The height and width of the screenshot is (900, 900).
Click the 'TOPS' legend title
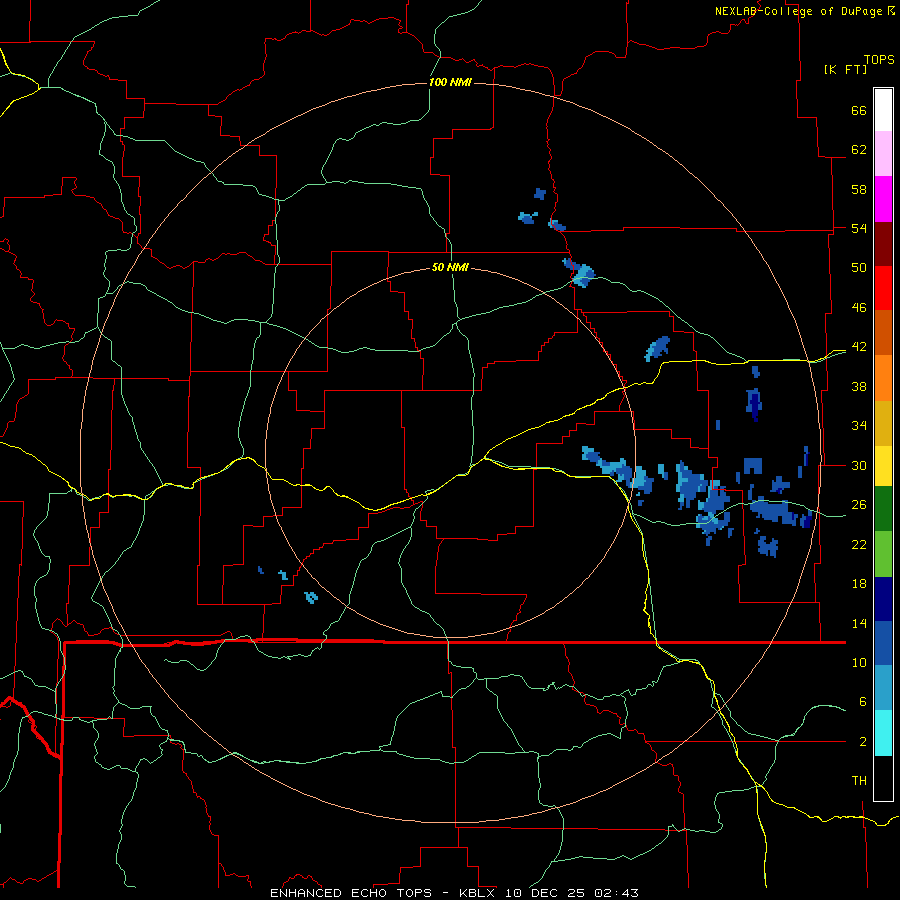pos(879,60)
